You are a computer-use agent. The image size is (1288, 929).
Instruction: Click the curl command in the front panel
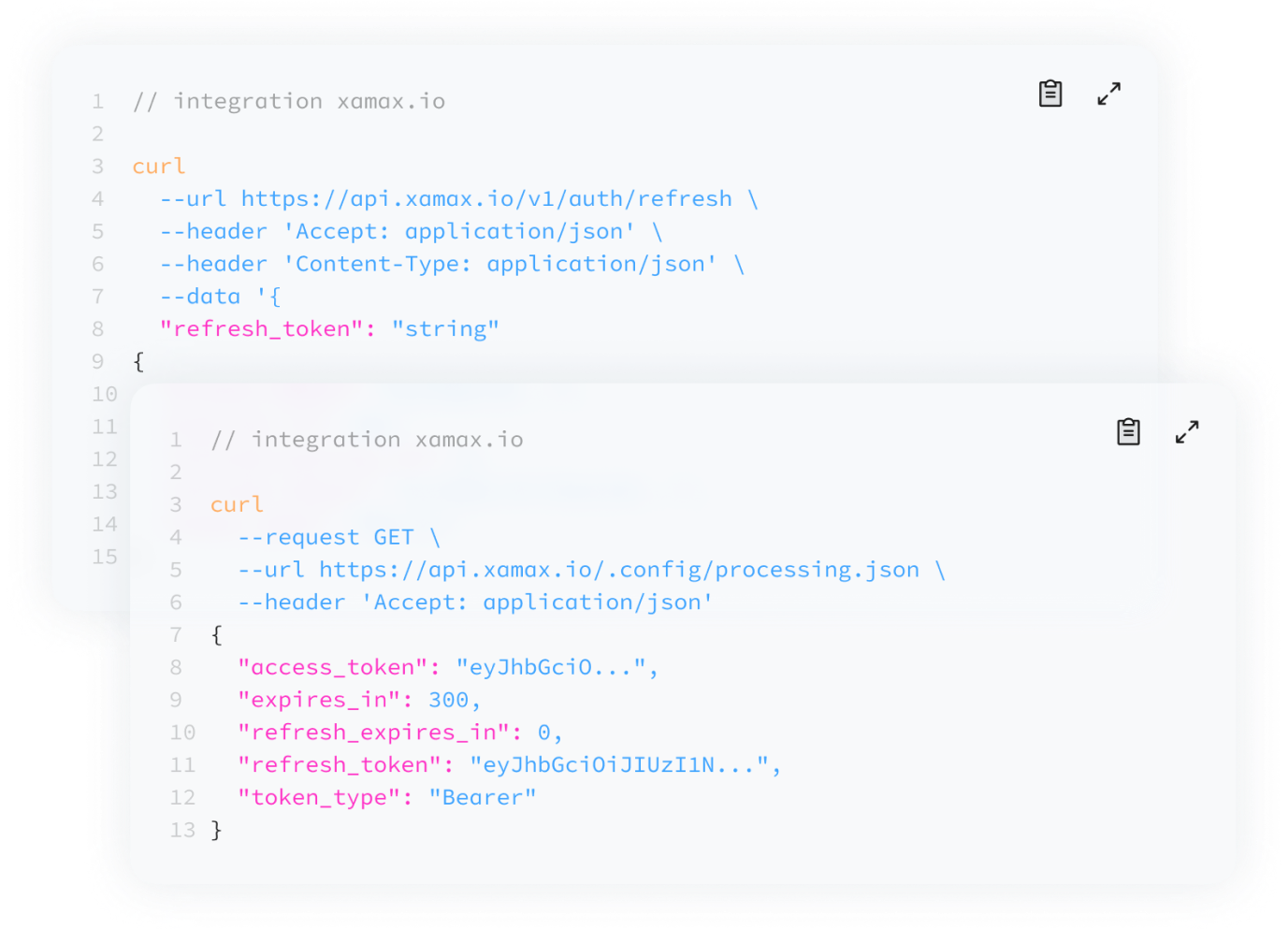[x=237, y=505]
